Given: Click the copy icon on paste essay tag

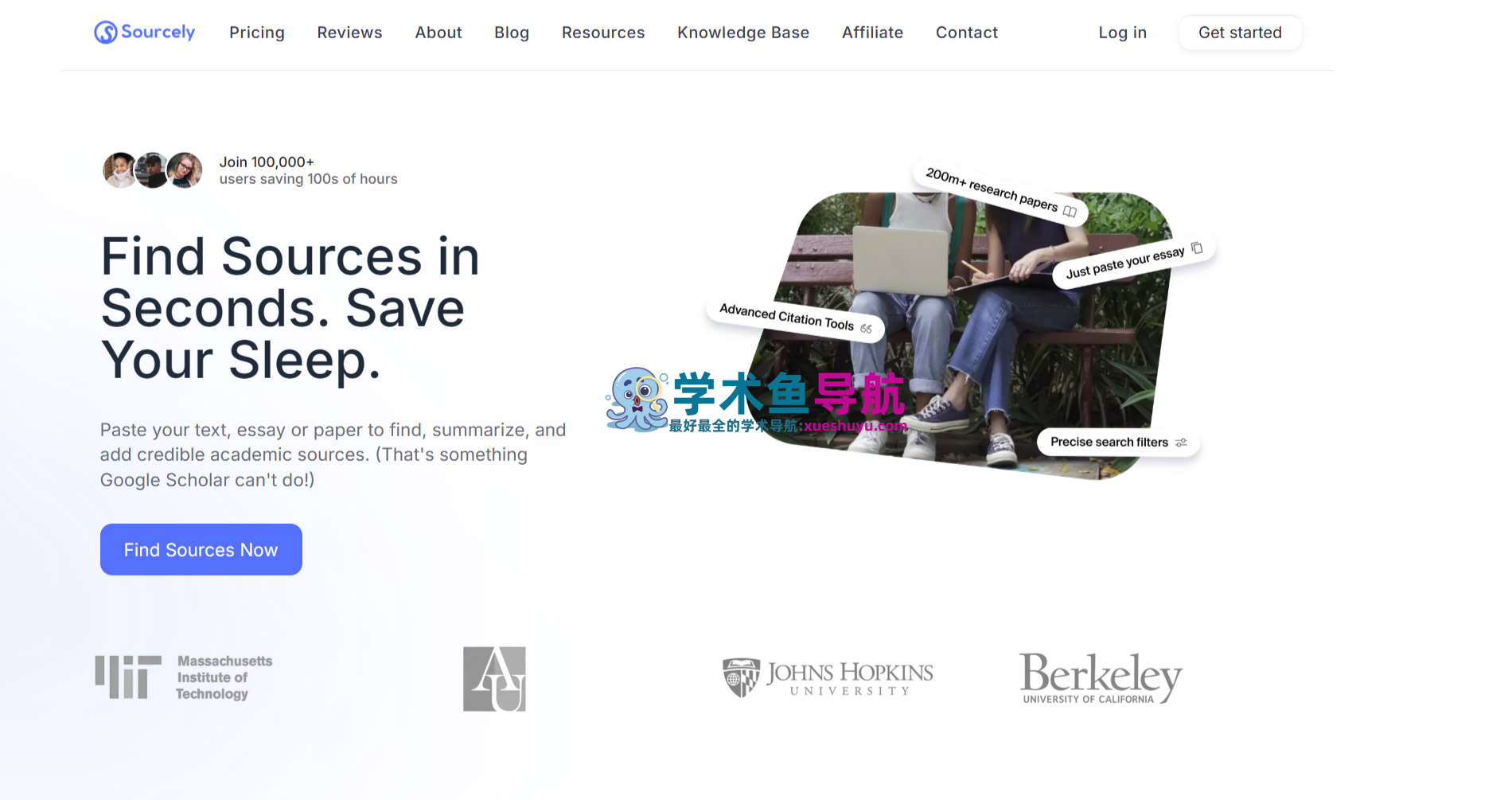Looking at the screenshot, I should pyautogui.click(x=1197, y=248).
